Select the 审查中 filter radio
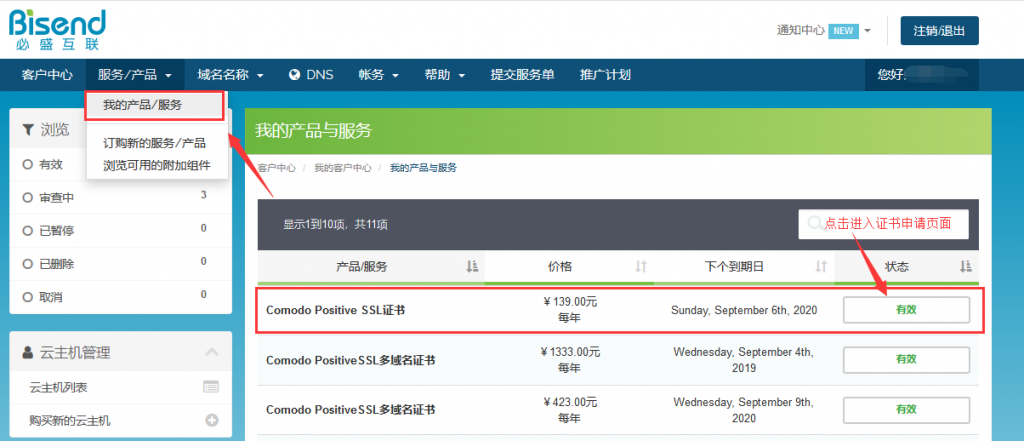The height and width of the screenshot is (441, 1024). (27, 197)
